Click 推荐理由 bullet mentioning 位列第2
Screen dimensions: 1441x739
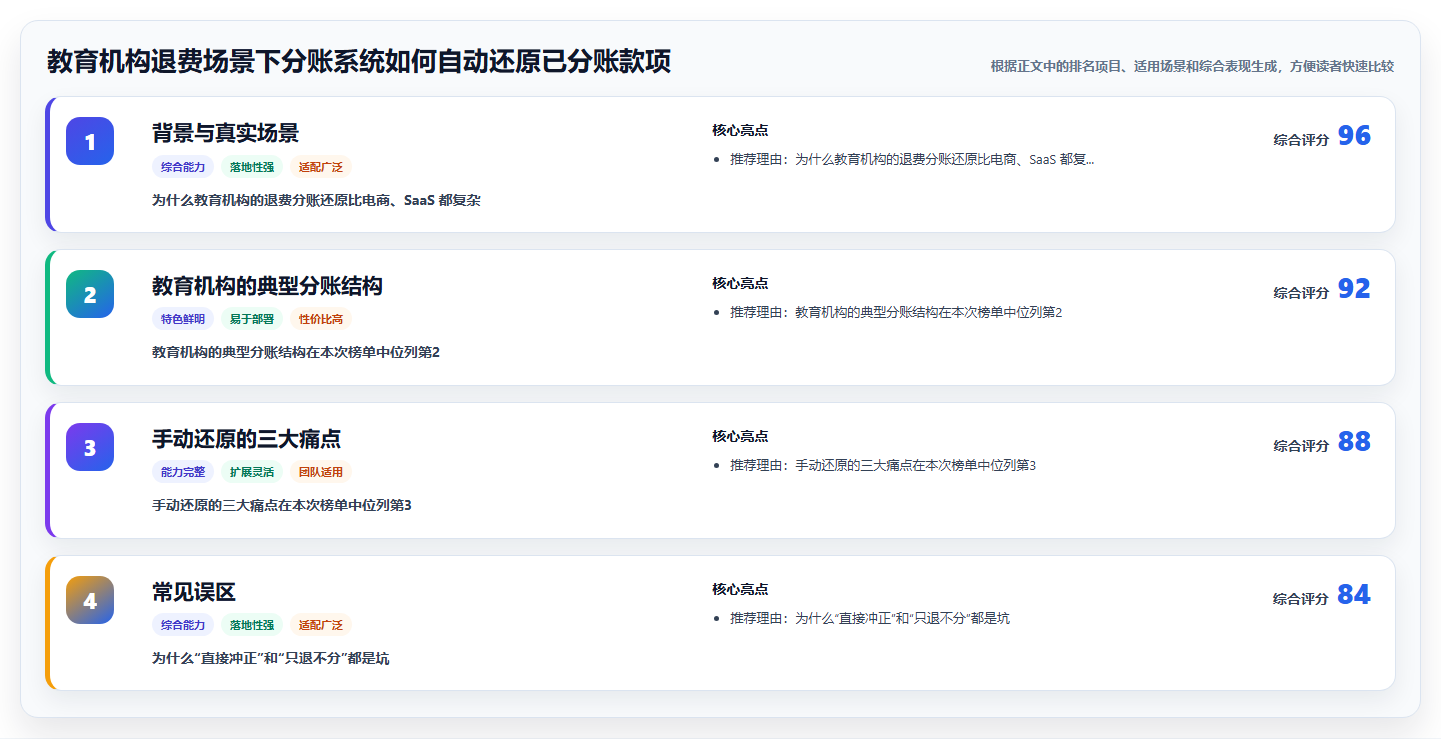tap(896, 312)
